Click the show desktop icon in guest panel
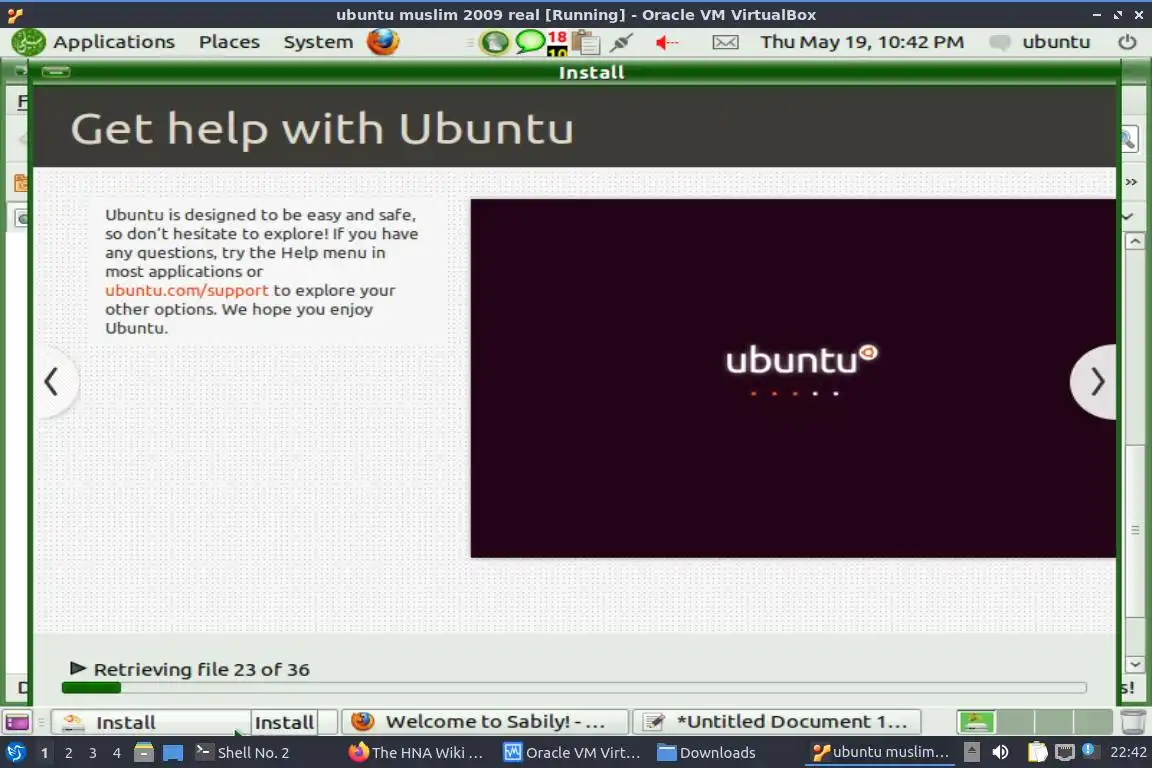1152x768 pixels. [17, 722]
